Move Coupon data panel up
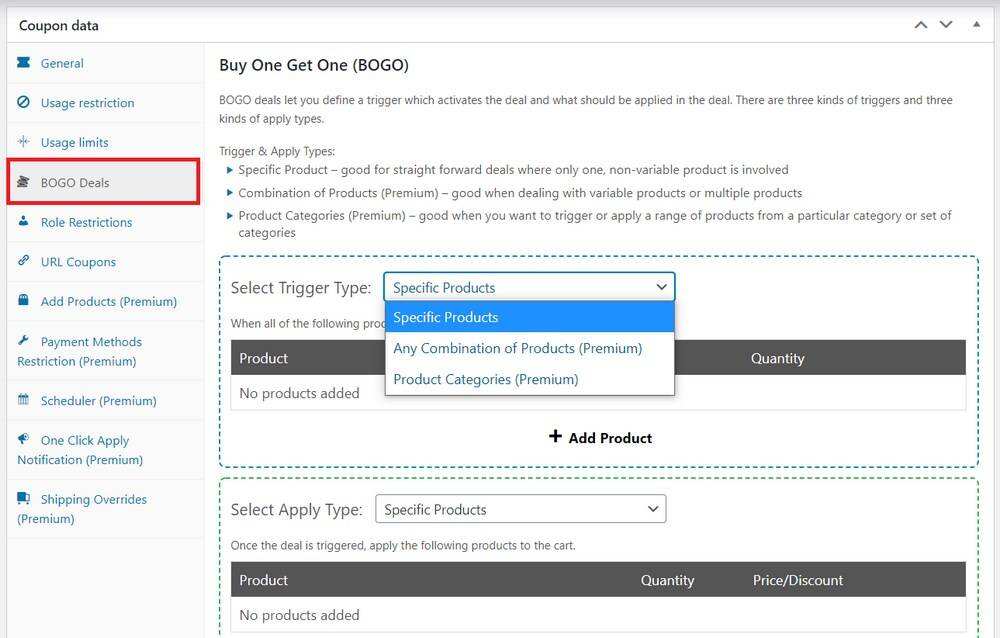 [x=921, y=25]
